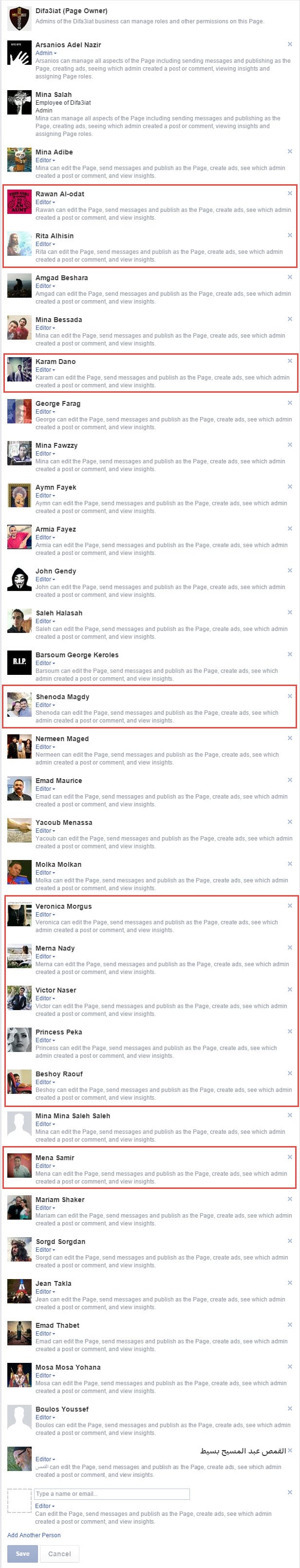Image resolution: width=300 pixels, height=1568 pixels.
Task: Open the Editor role dropdown for Rawan Al-odat
Action: click(x=45, y=202)
